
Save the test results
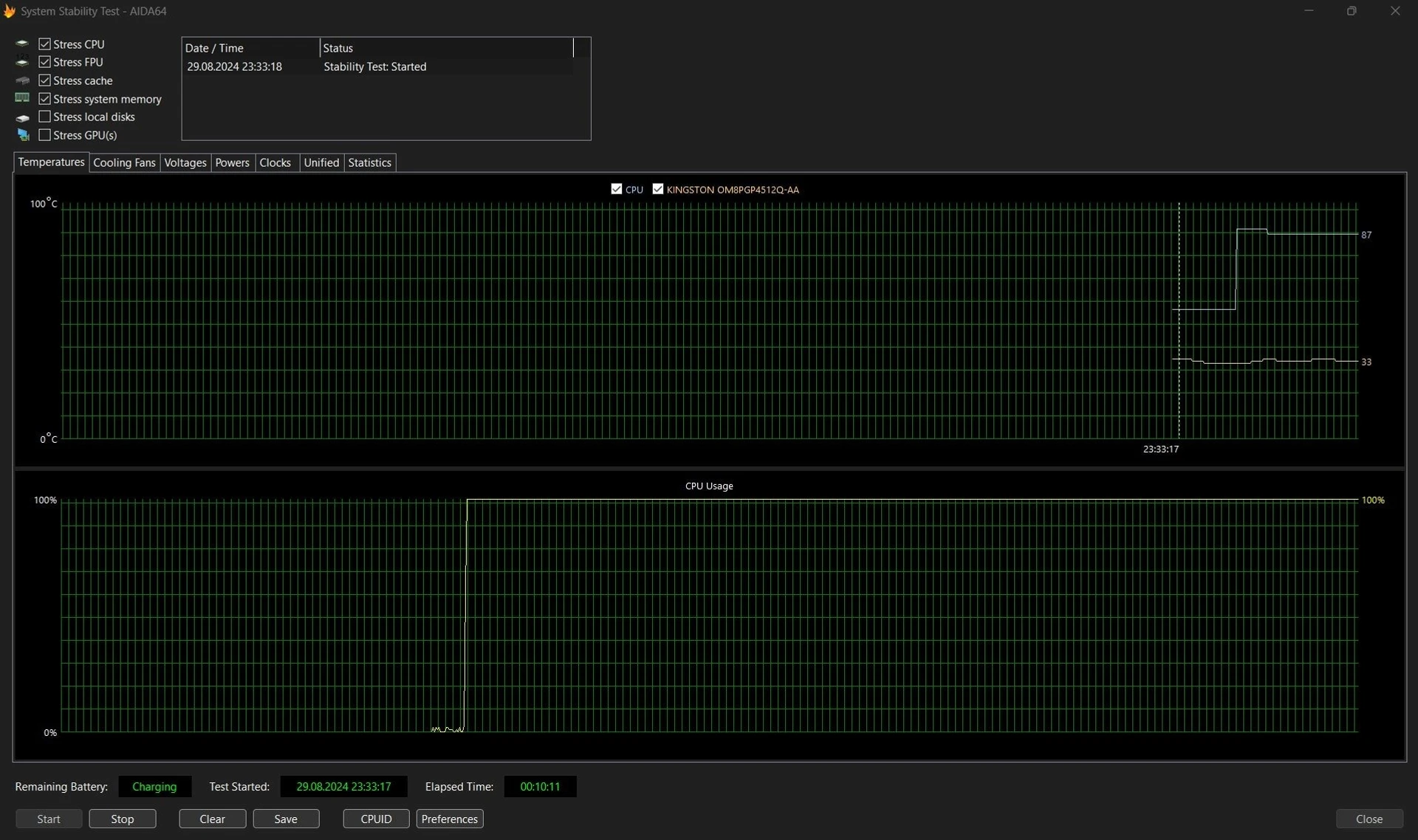(286, 819)
